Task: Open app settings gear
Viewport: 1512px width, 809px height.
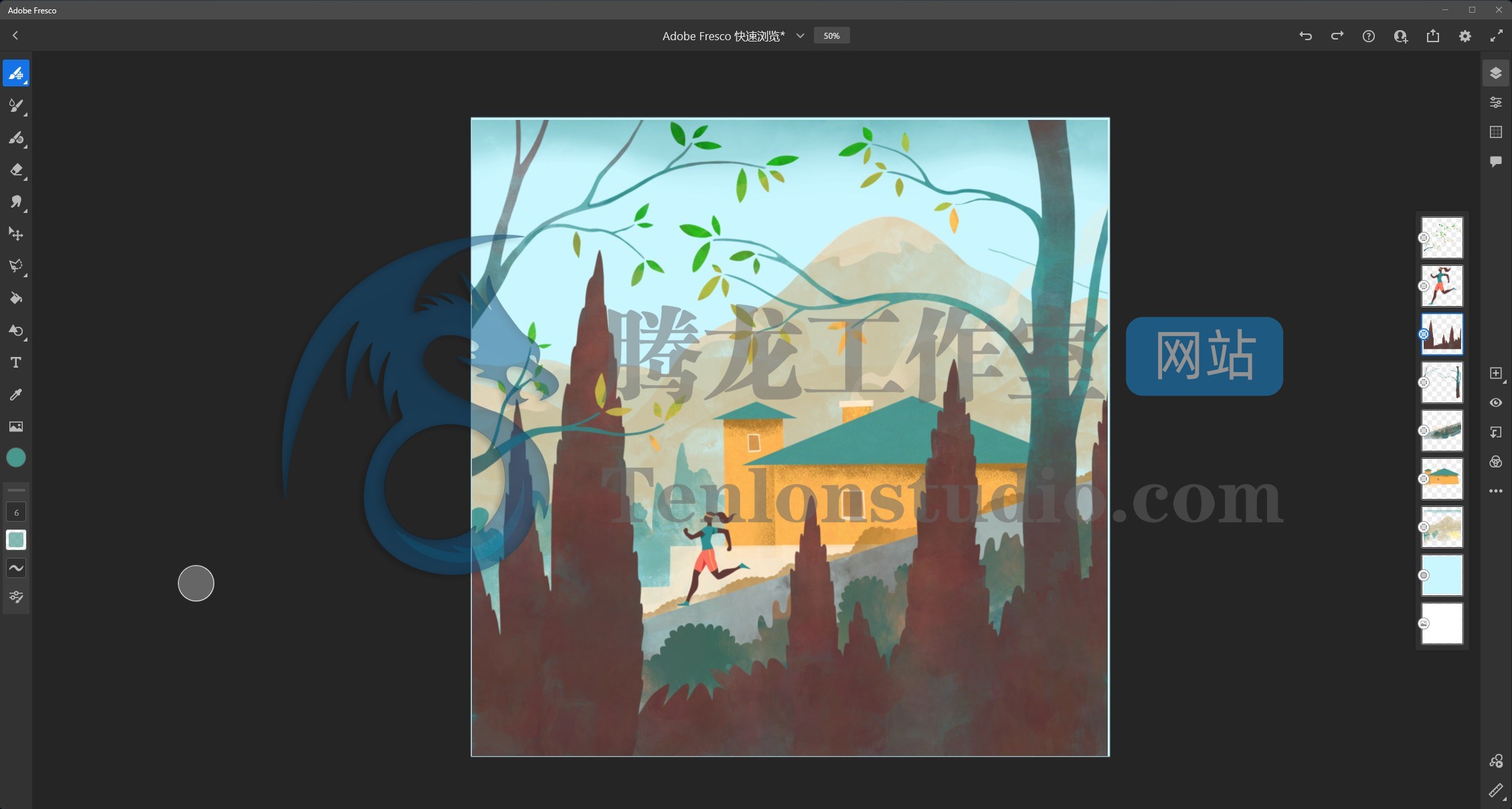Action: [x=1465, y=36]
